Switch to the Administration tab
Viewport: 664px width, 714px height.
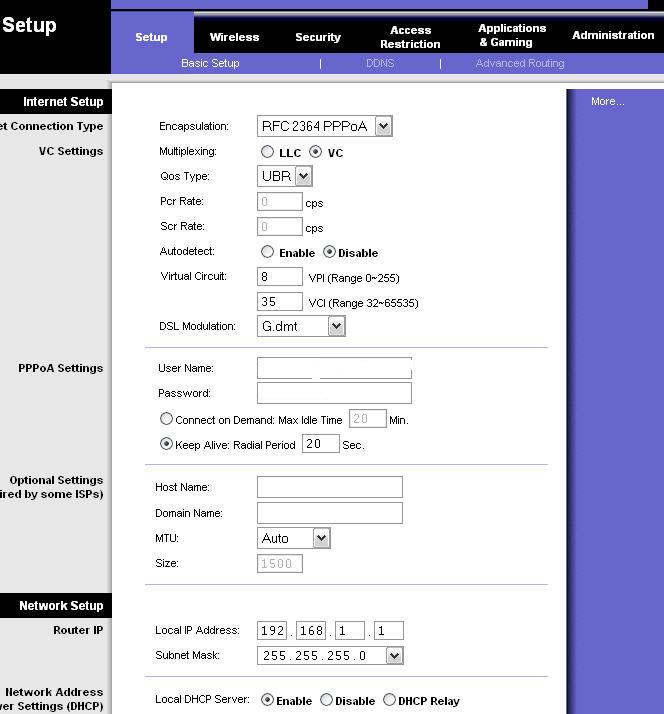[x=613, y=35]
